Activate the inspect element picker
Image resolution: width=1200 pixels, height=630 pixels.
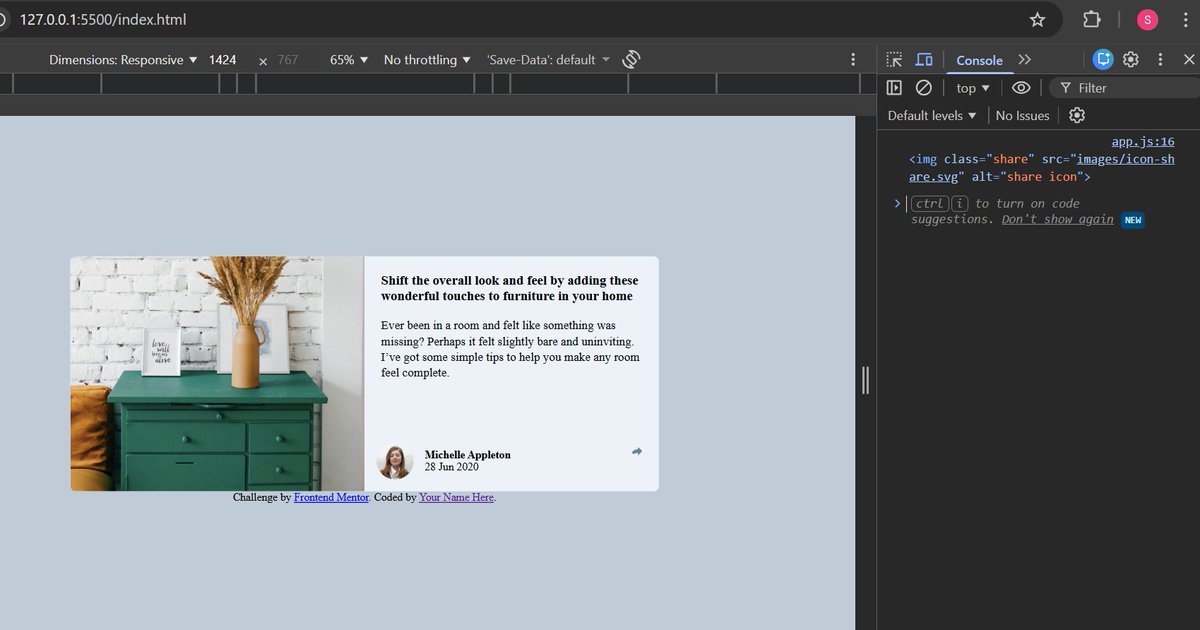(894, 60)
